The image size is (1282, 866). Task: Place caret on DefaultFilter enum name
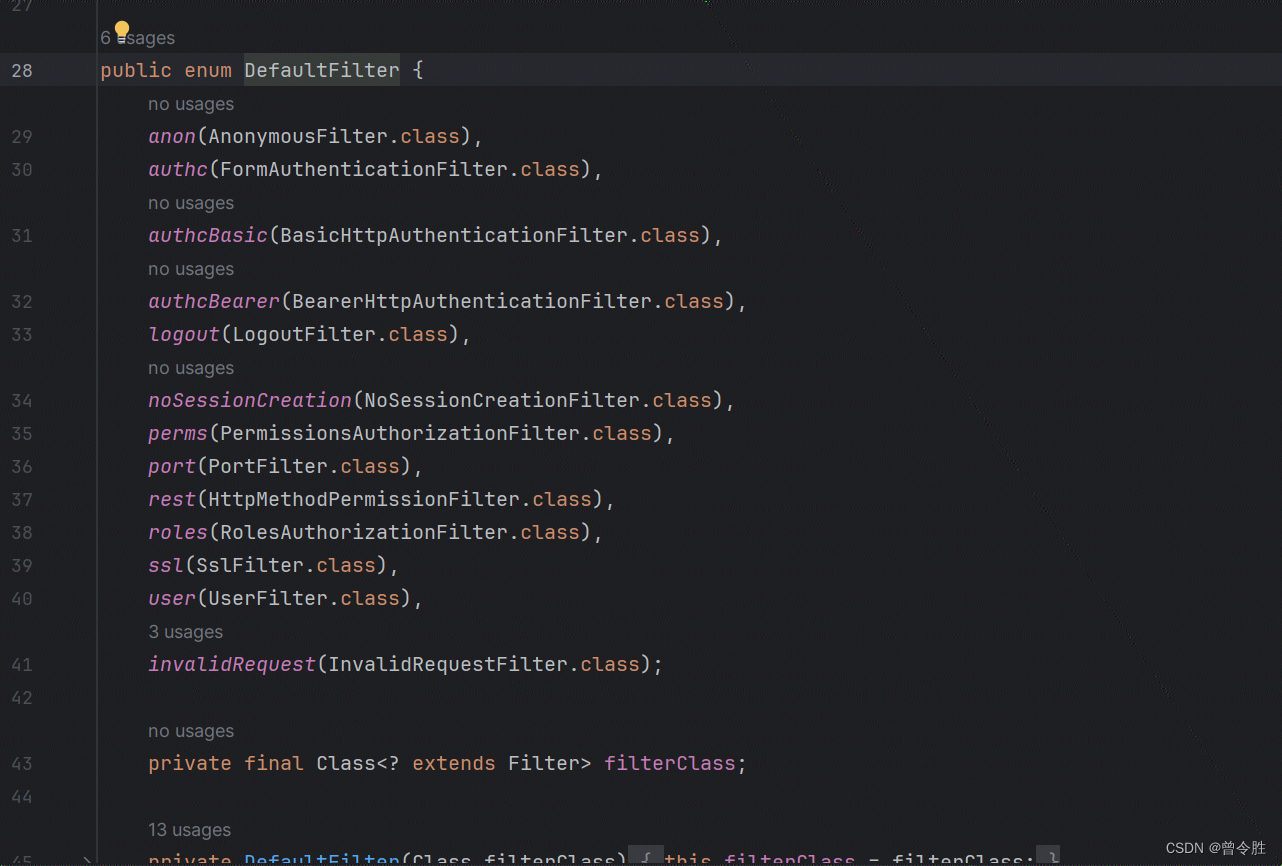[322, 70]
